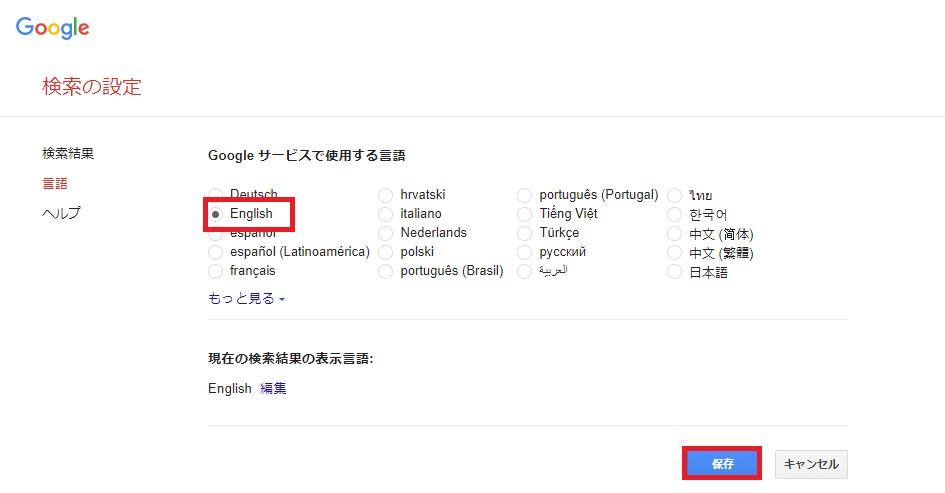Choose Thai (ไทย) language option
Screen dimensions: 945x493
pos(675,195)
